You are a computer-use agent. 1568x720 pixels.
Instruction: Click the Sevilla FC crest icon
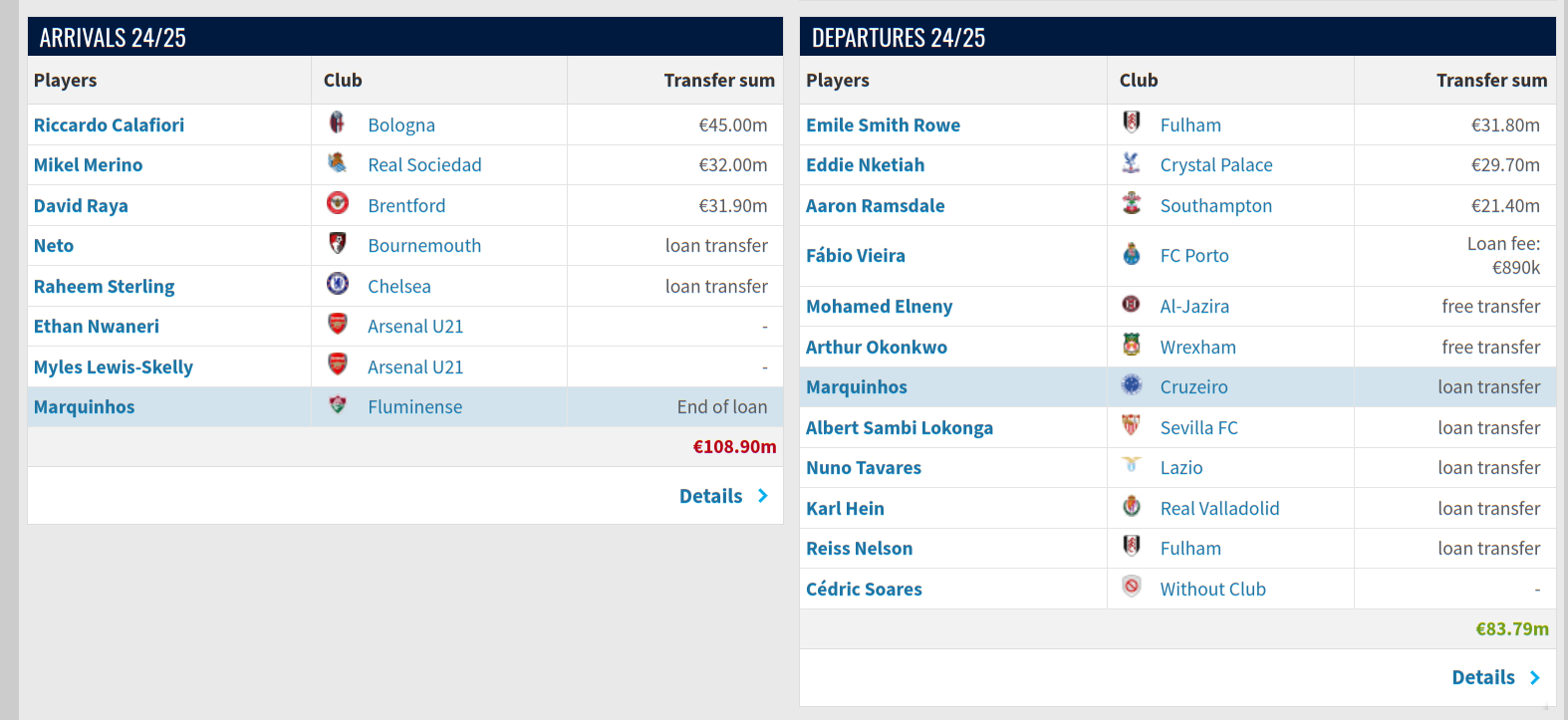point(1131,425)
